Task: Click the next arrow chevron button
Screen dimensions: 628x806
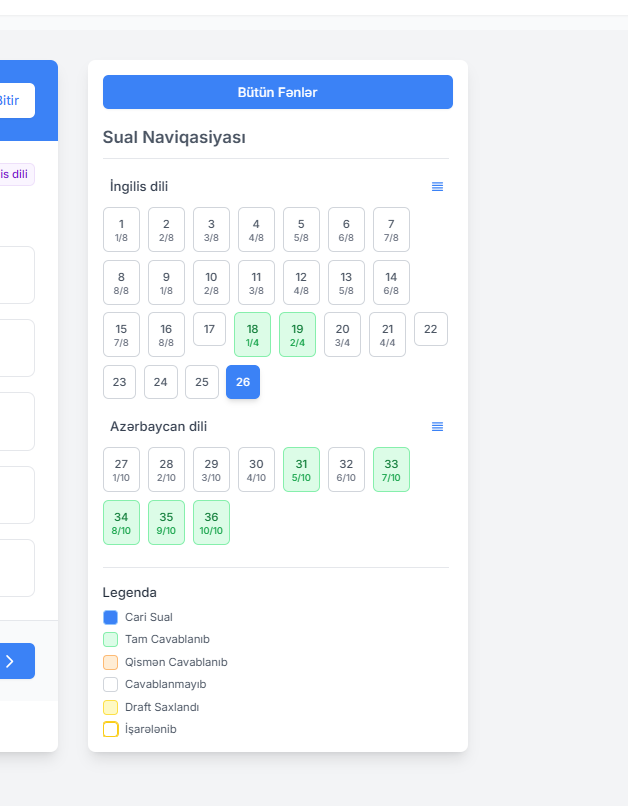Action: (x=11, y=661)
